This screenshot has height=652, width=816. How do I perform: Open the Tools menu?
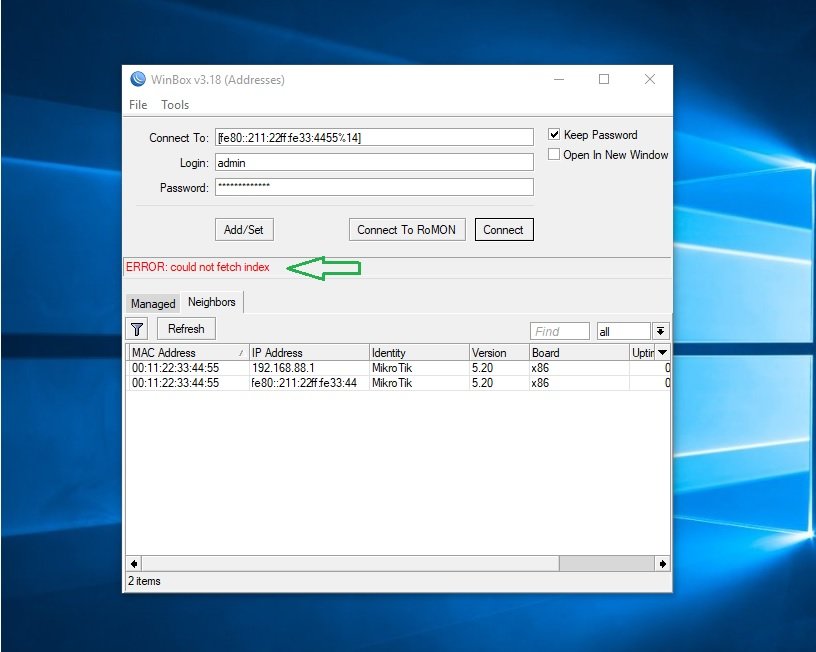point(175,105)
